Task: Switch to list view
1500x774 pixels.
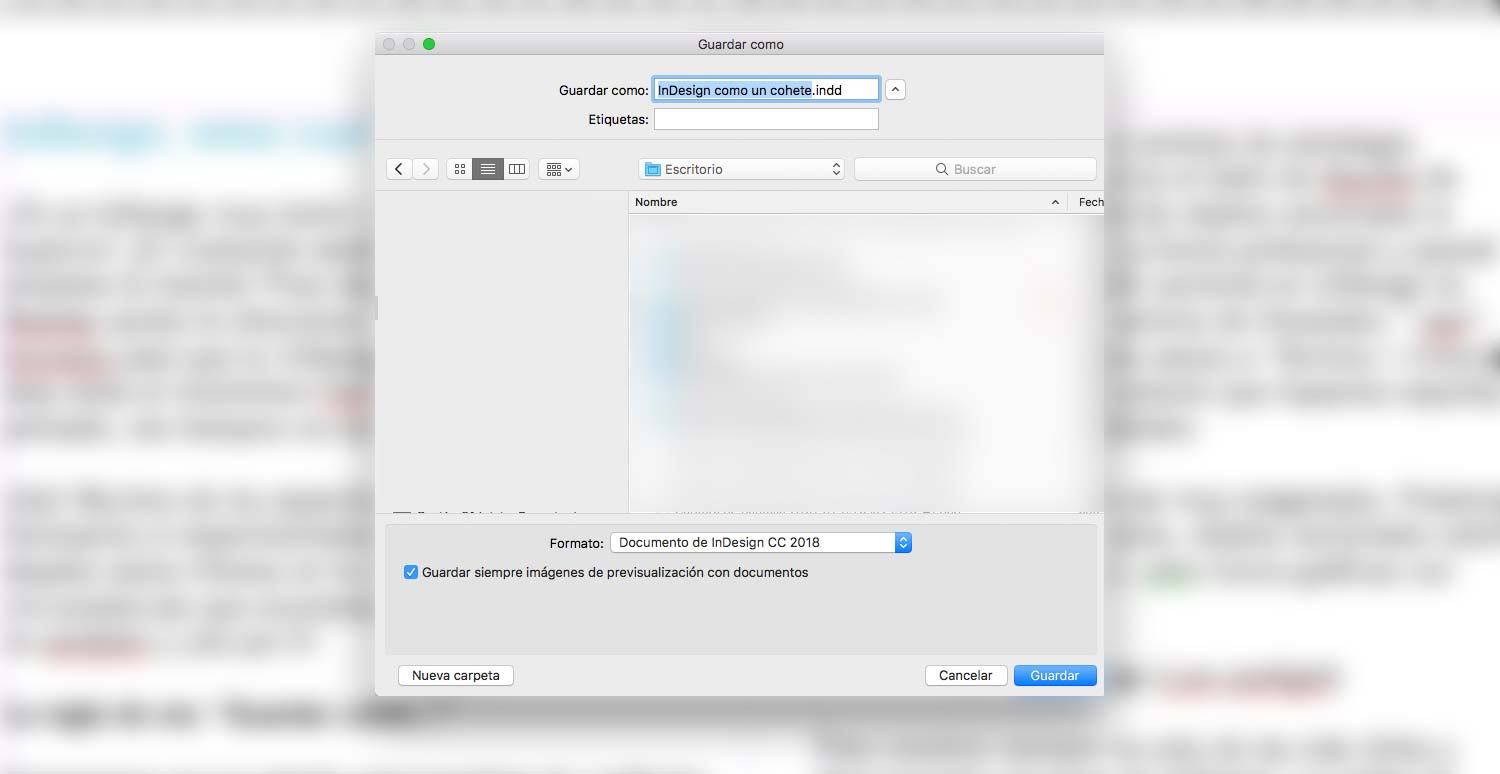Action: [488, 169]
